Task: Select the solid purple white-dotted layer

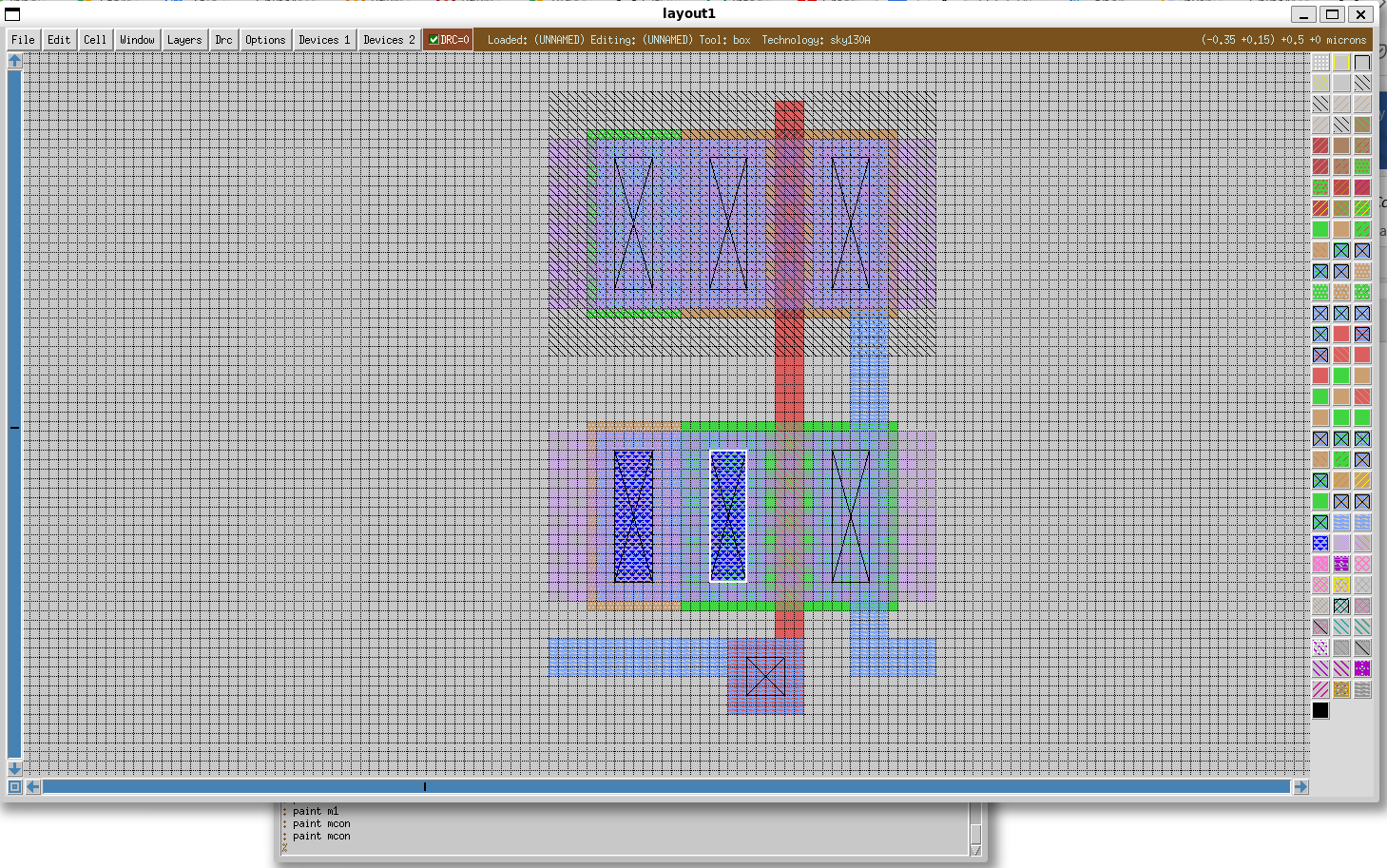Action: tap(1362, 668)
